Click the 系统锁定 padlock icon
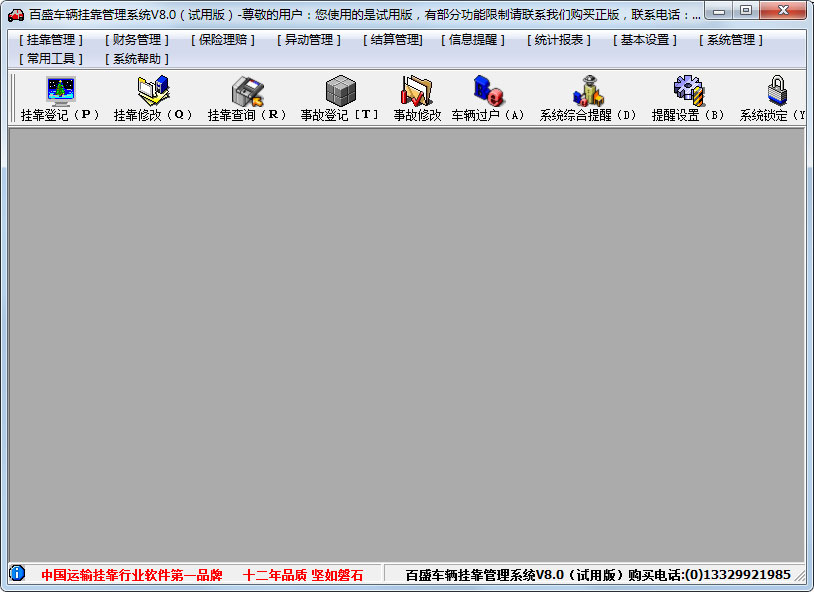This screenshot has height=592, width=814. (777, 91)
